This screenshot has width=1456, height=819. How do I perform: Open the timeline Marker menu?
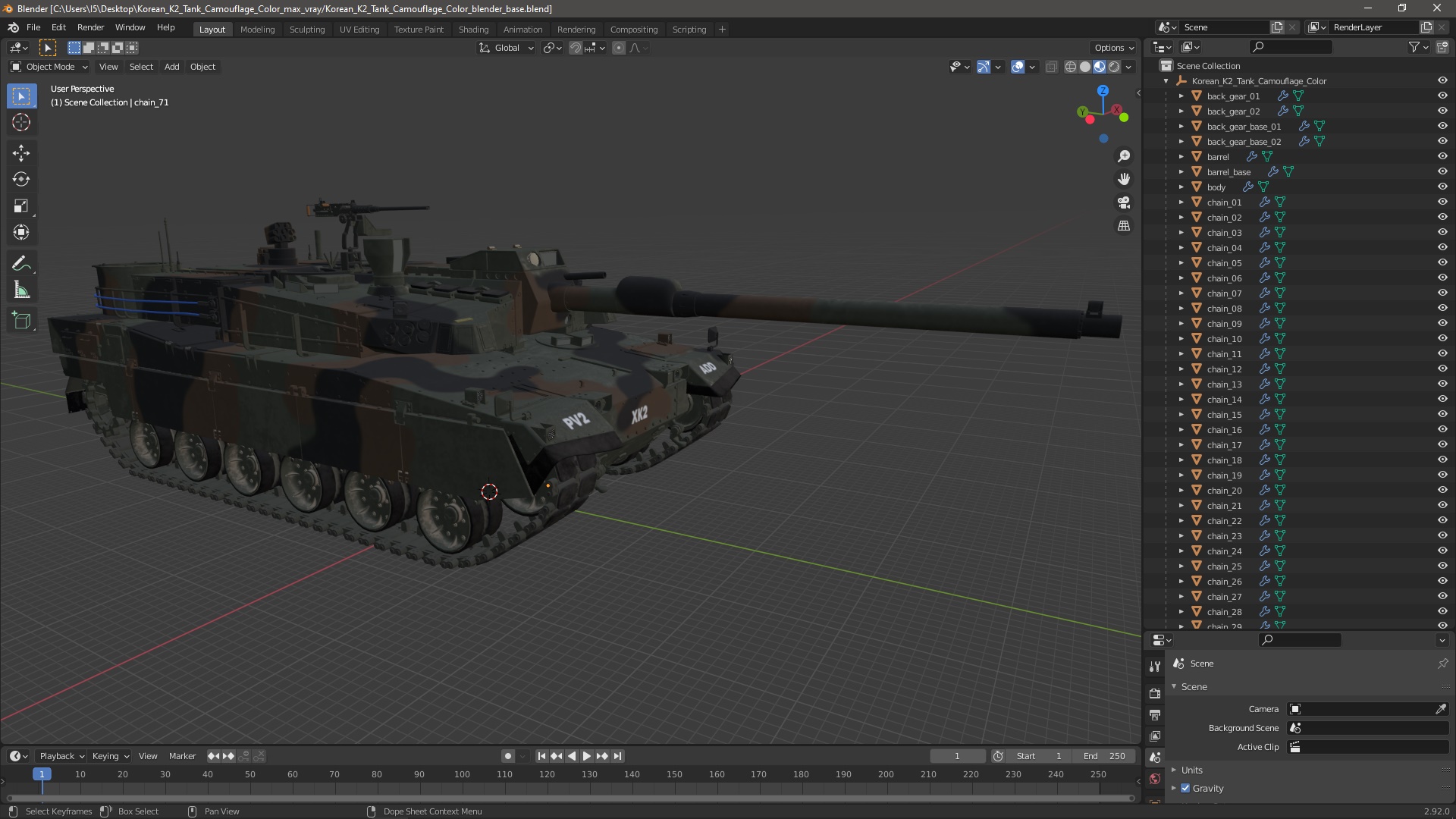(182, 756)
